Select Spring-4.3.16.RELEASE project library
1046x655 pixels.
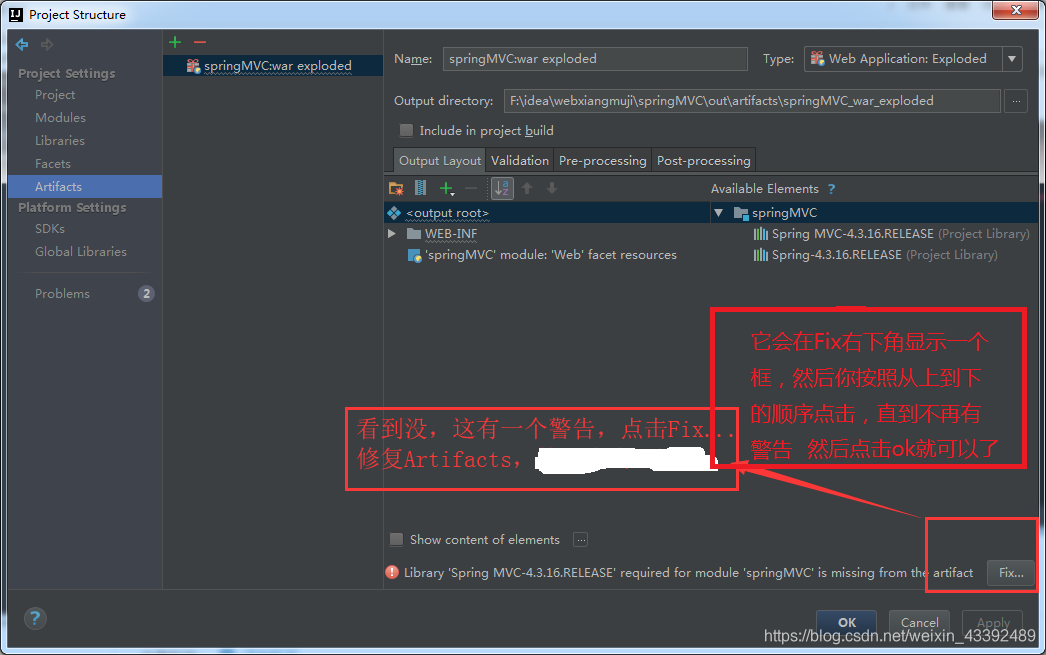(x=875, y=255)
